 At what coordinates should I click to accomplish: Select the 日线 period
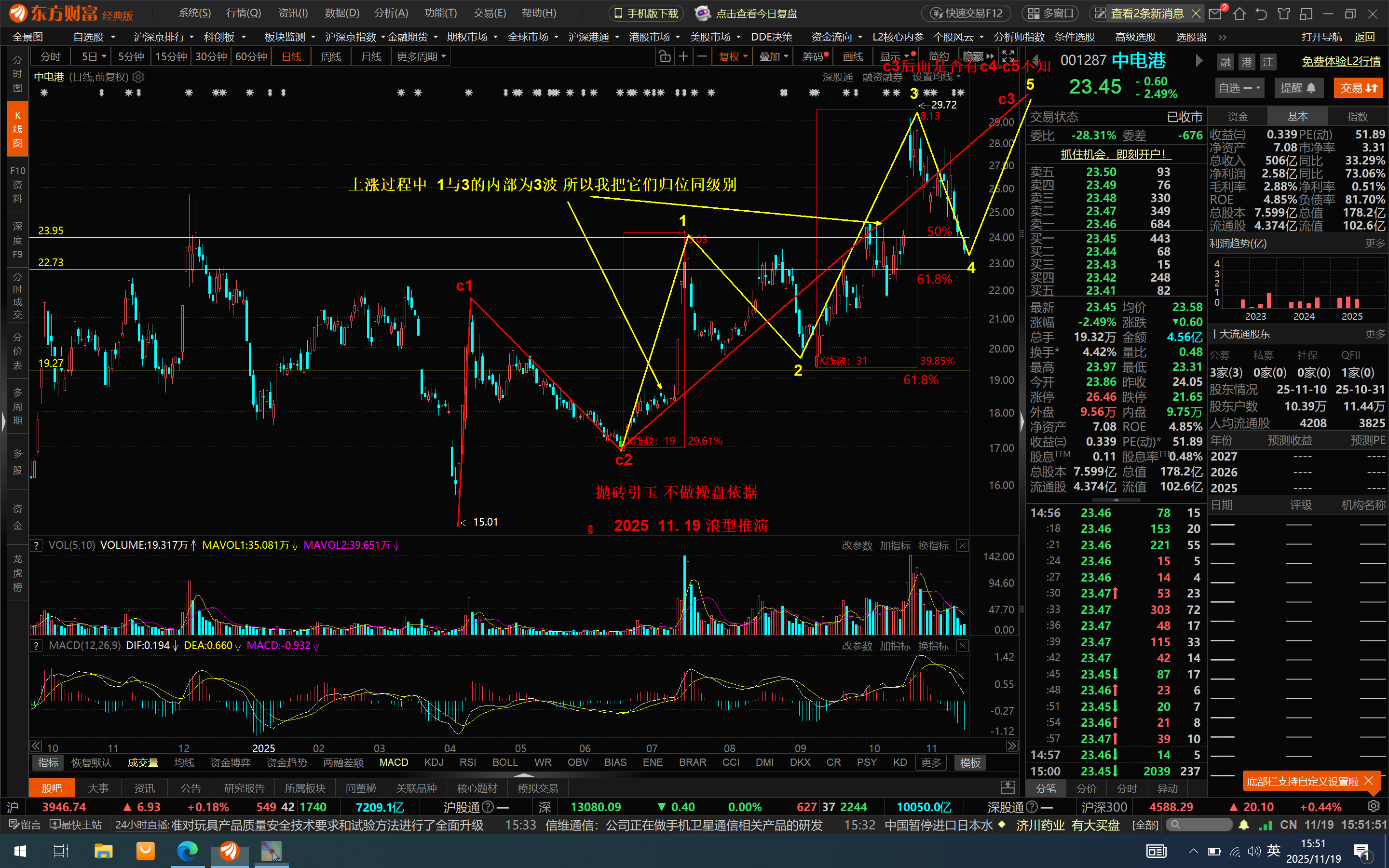[292, 57]
